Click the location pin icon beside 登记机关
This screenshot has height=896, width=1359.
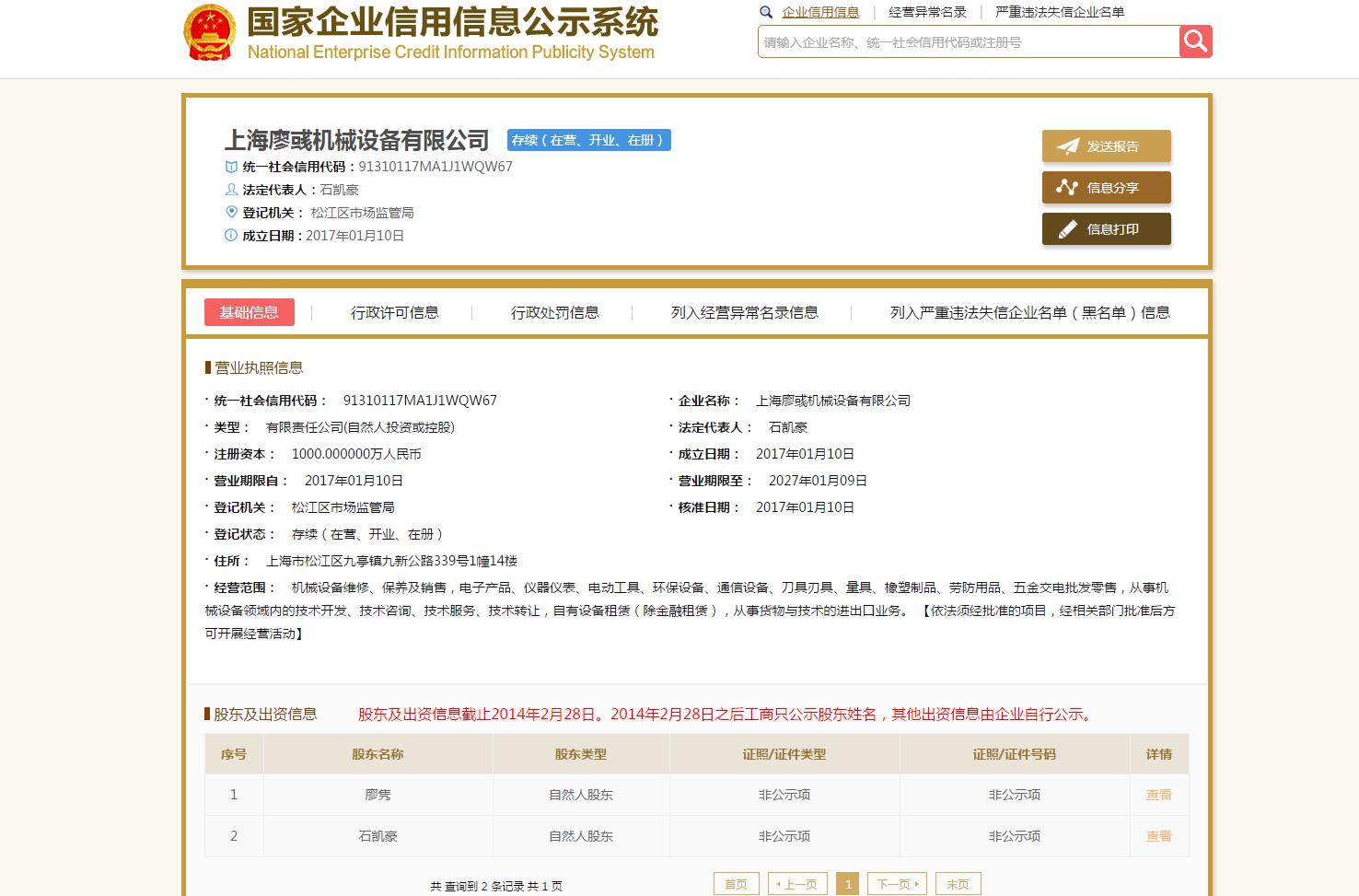231,212
